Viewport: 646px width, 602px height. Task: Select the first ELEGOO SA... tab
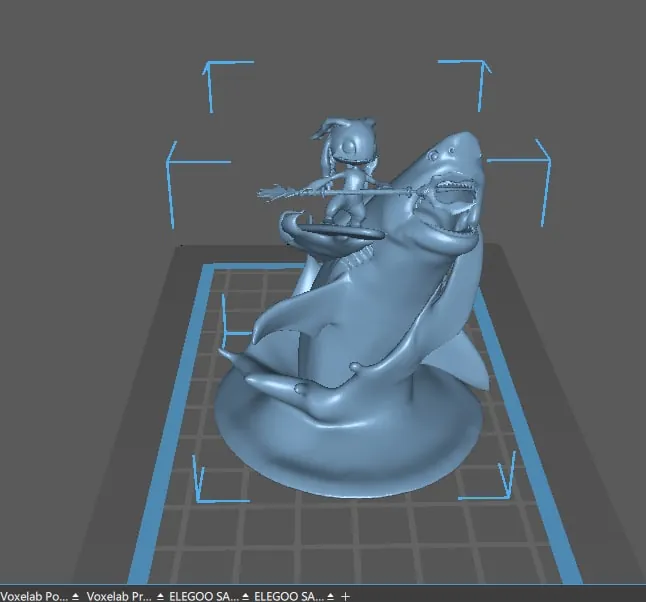[204, 596]
